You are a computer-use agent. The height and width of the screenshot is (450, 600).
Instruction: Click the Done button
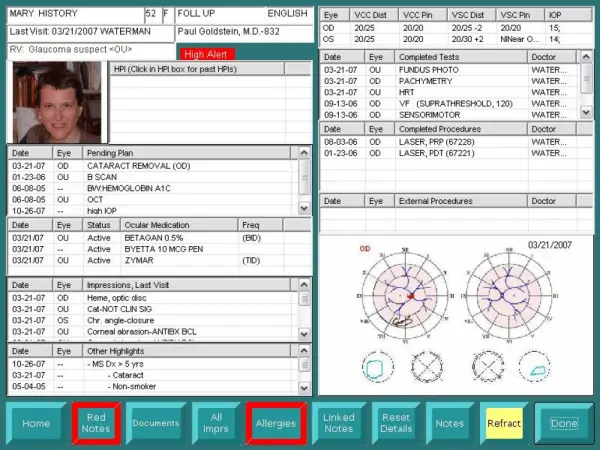click(564, 423)
